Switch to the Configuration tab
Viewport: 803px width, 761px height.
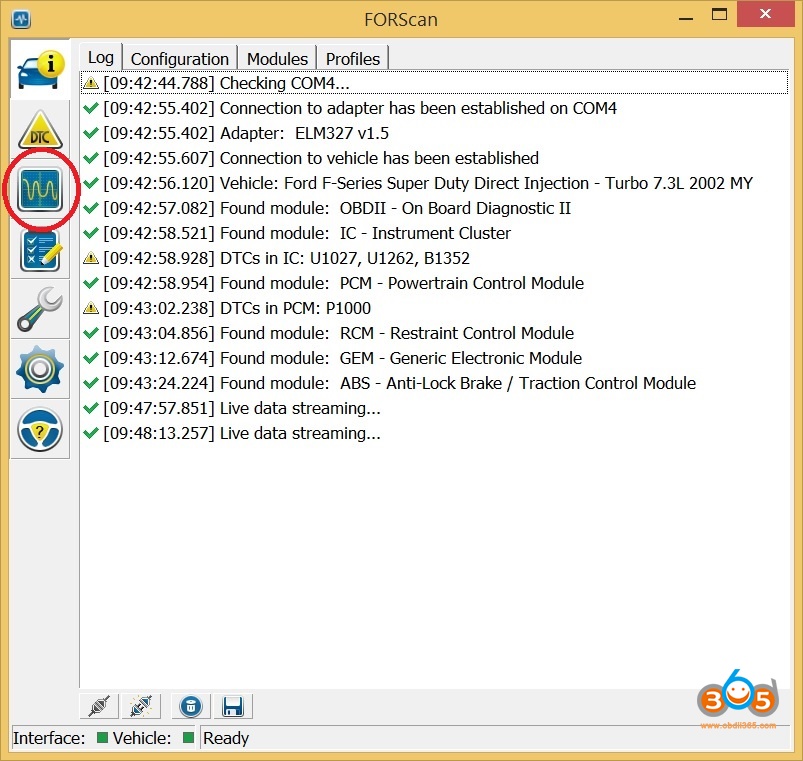point(180,59)
